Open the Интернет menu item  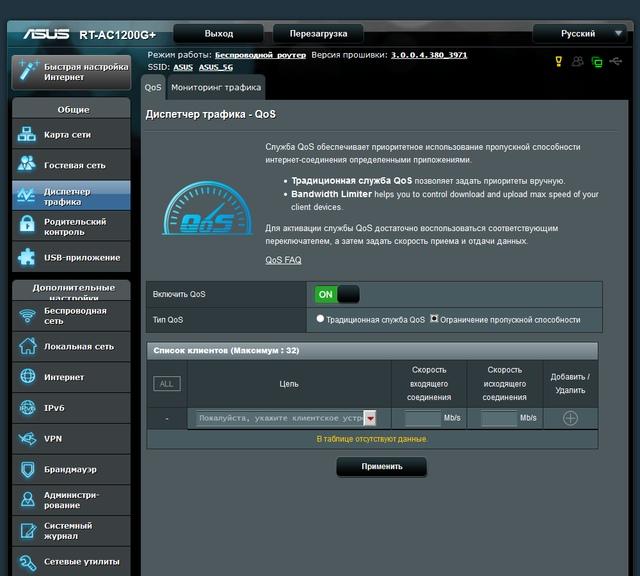(71, 377)
